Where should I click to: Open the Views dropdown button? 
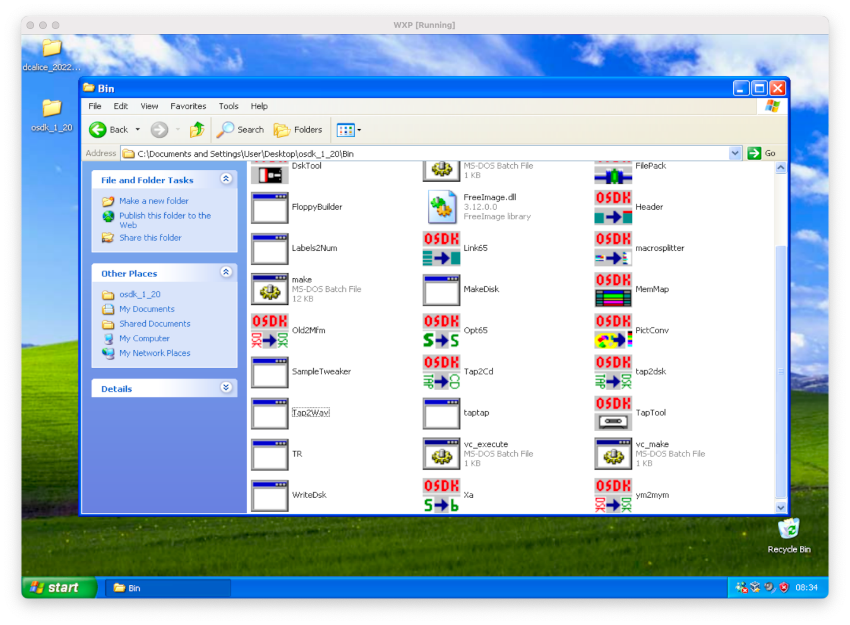(349, 130)
